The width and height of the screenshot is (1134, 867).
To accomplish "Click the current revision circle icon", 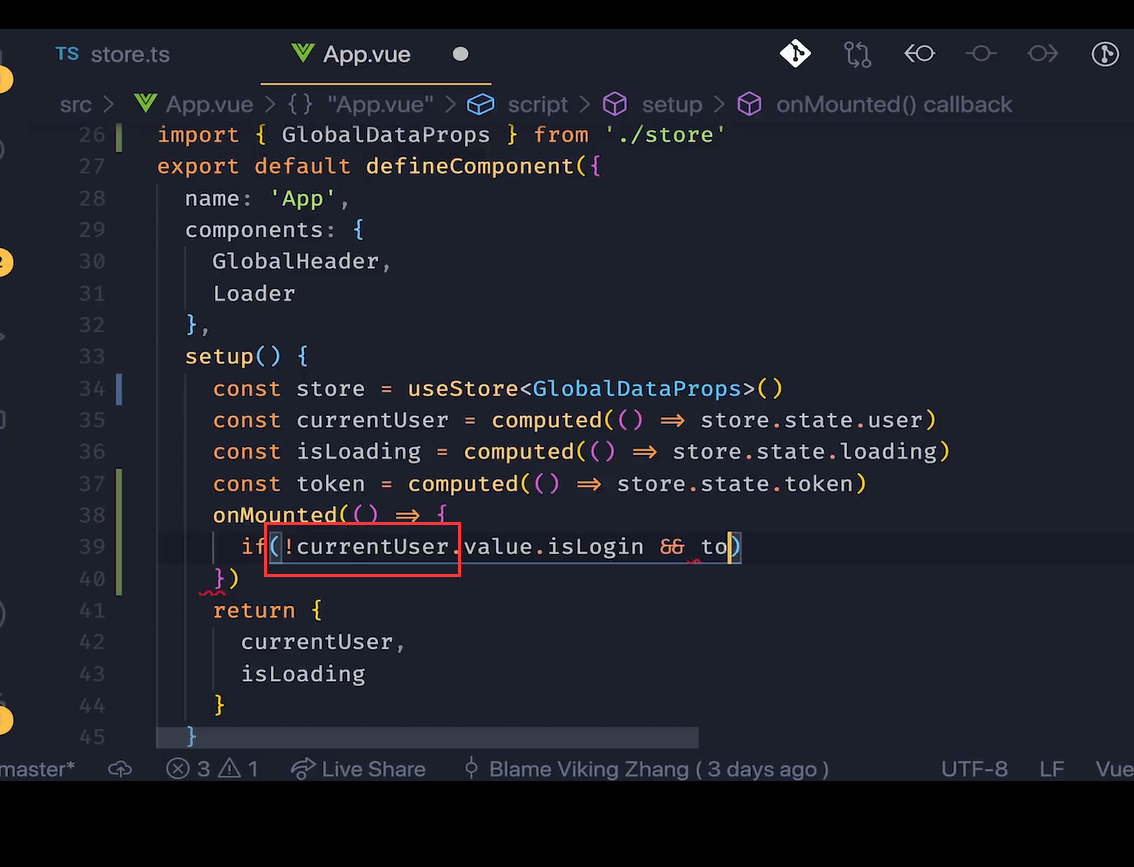I will click(981, 54).
